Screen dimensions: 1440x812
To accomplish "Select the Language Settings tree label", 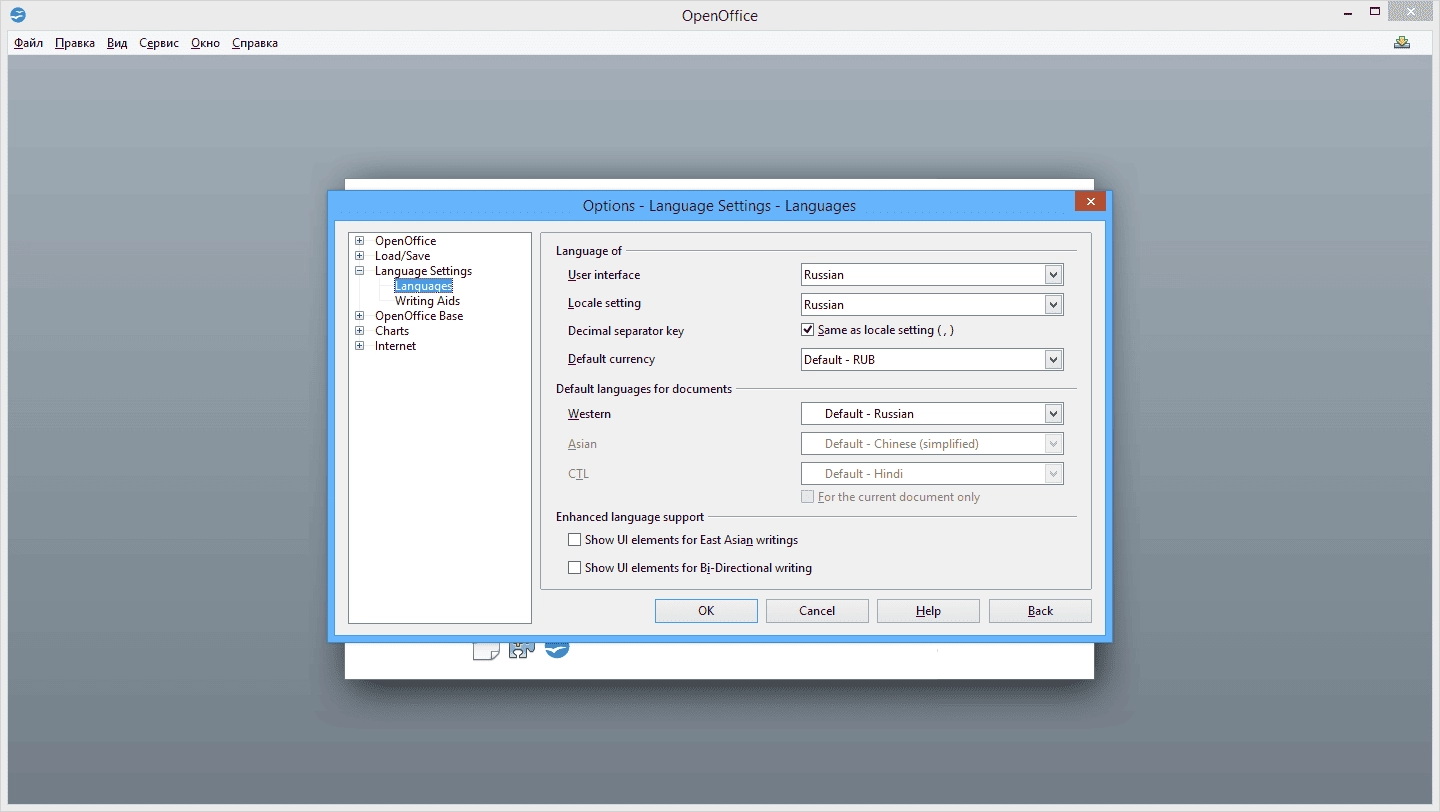I will [x=423, y=271].
